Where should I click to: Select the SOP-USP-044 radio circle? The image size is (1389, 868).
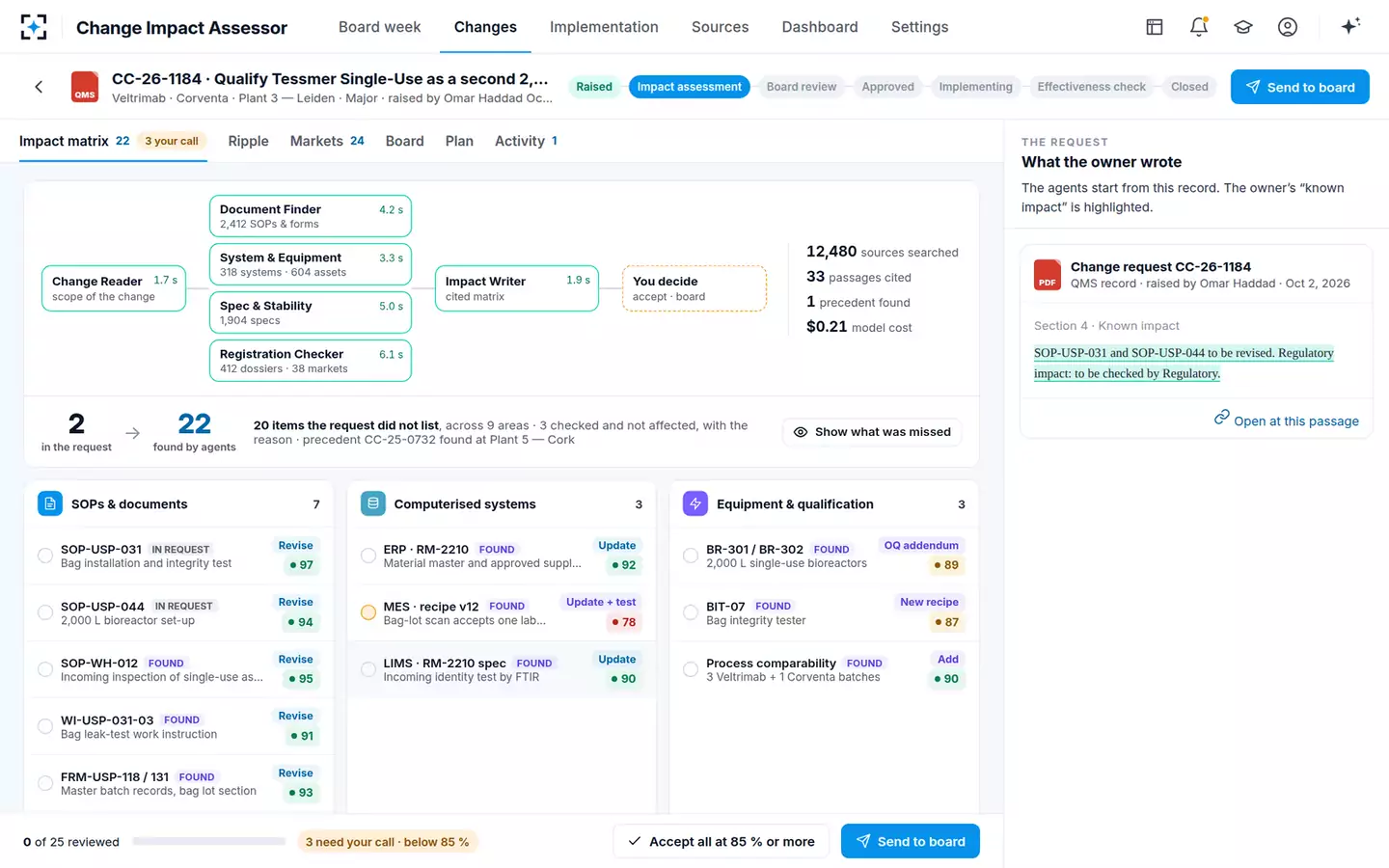tap(45, 612)
